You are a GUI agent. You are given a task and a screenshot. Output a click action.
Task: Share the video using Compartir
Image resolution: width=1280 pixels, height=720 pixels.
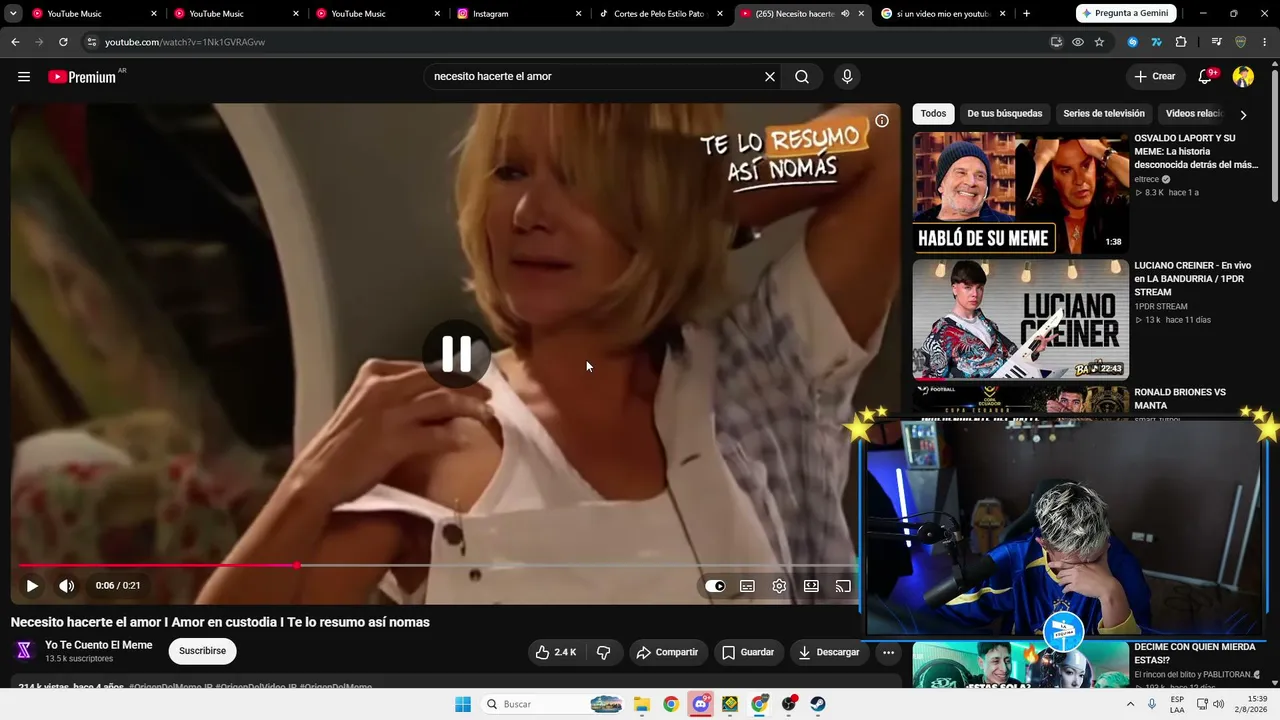click(x=667, y=652)
